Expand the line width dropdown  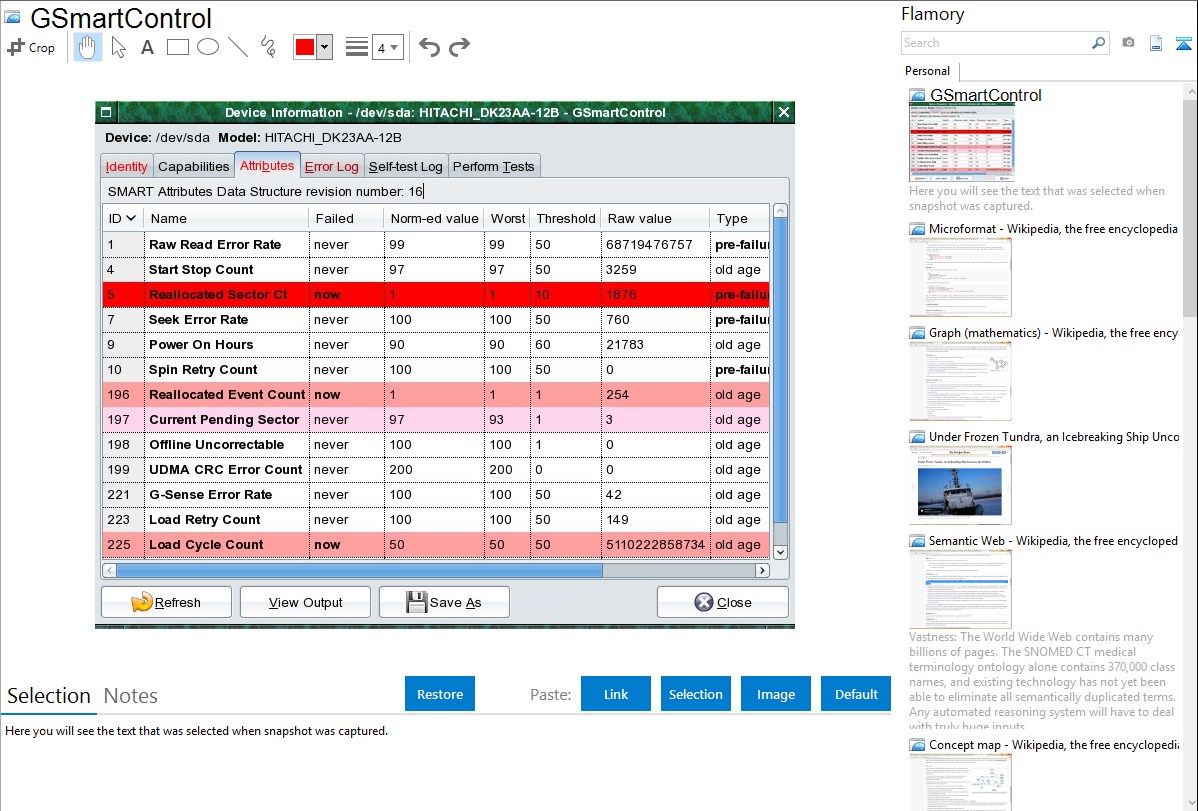388,47
